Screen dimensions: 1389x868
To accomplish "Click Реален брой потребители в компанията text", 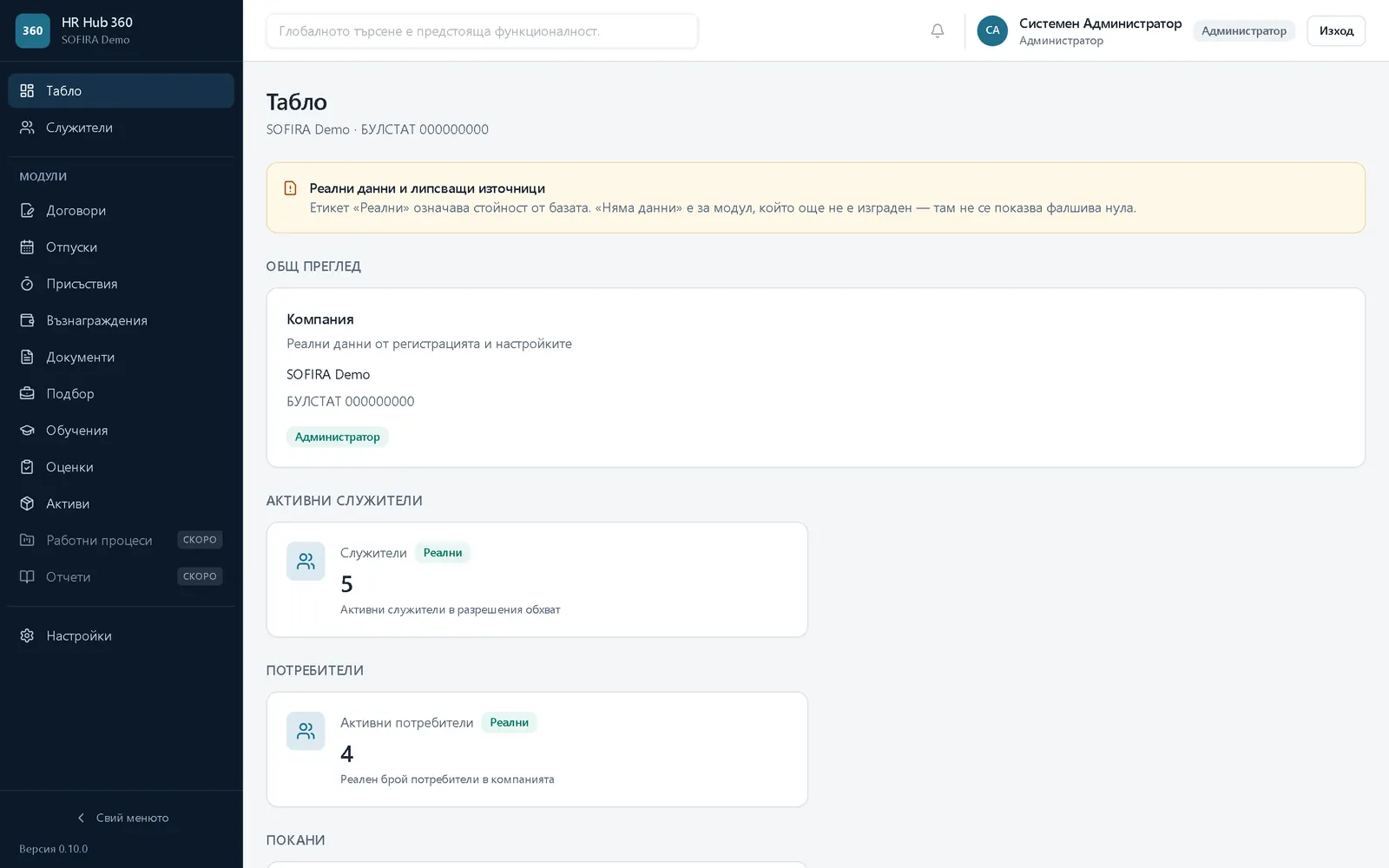I will click(x=447, y=779).
